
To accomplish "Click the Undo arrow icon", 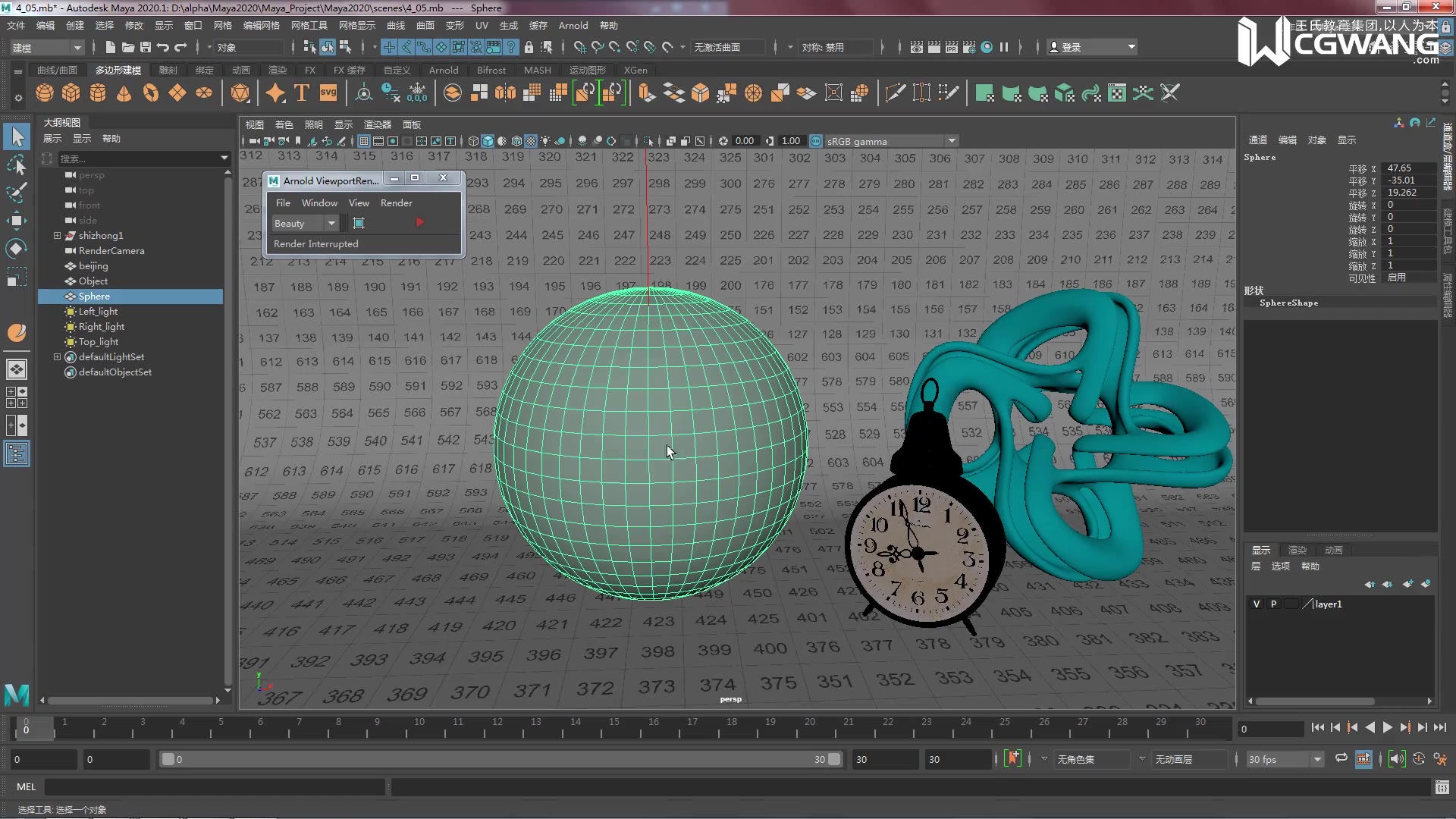I will 163,47.
